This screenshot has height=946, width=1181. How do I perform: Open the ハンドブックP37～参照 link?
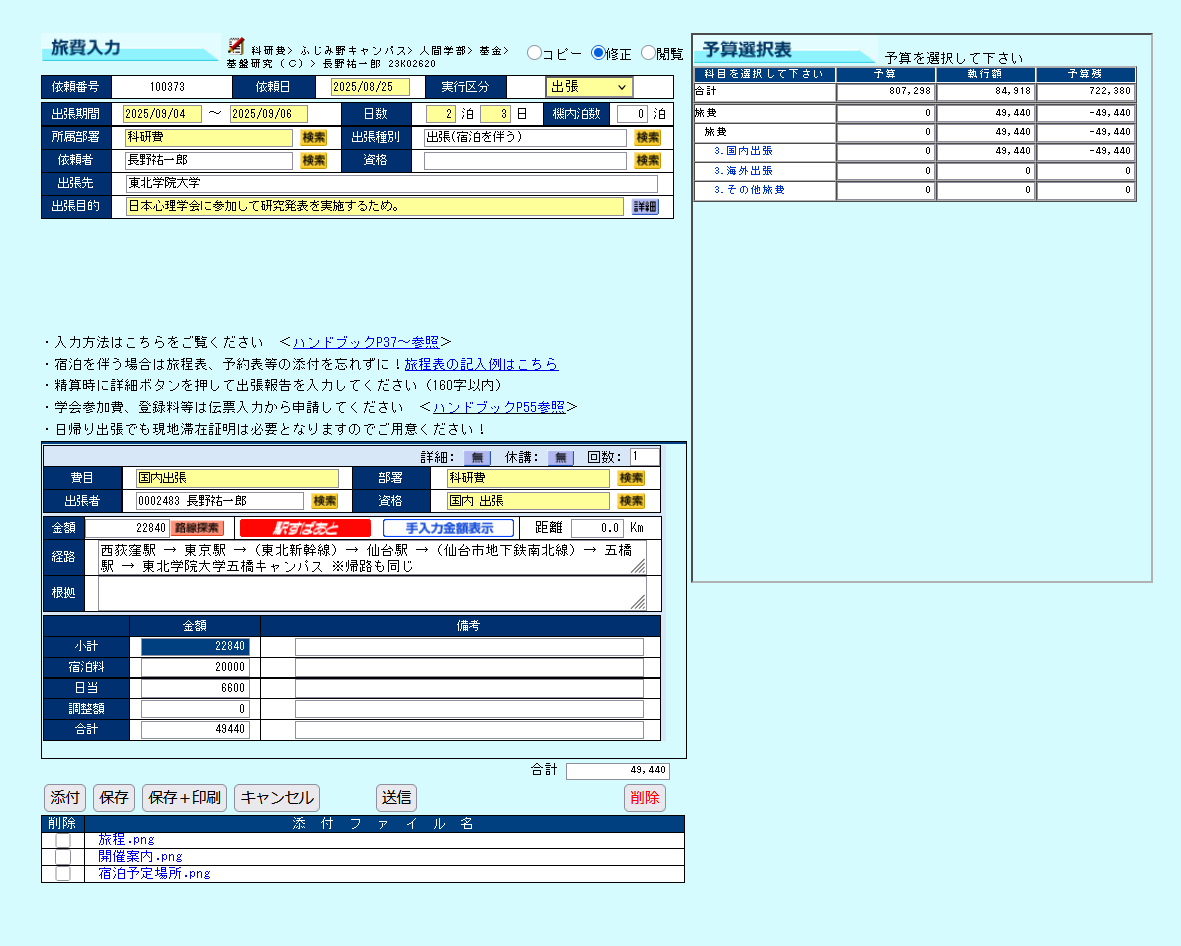366,342
